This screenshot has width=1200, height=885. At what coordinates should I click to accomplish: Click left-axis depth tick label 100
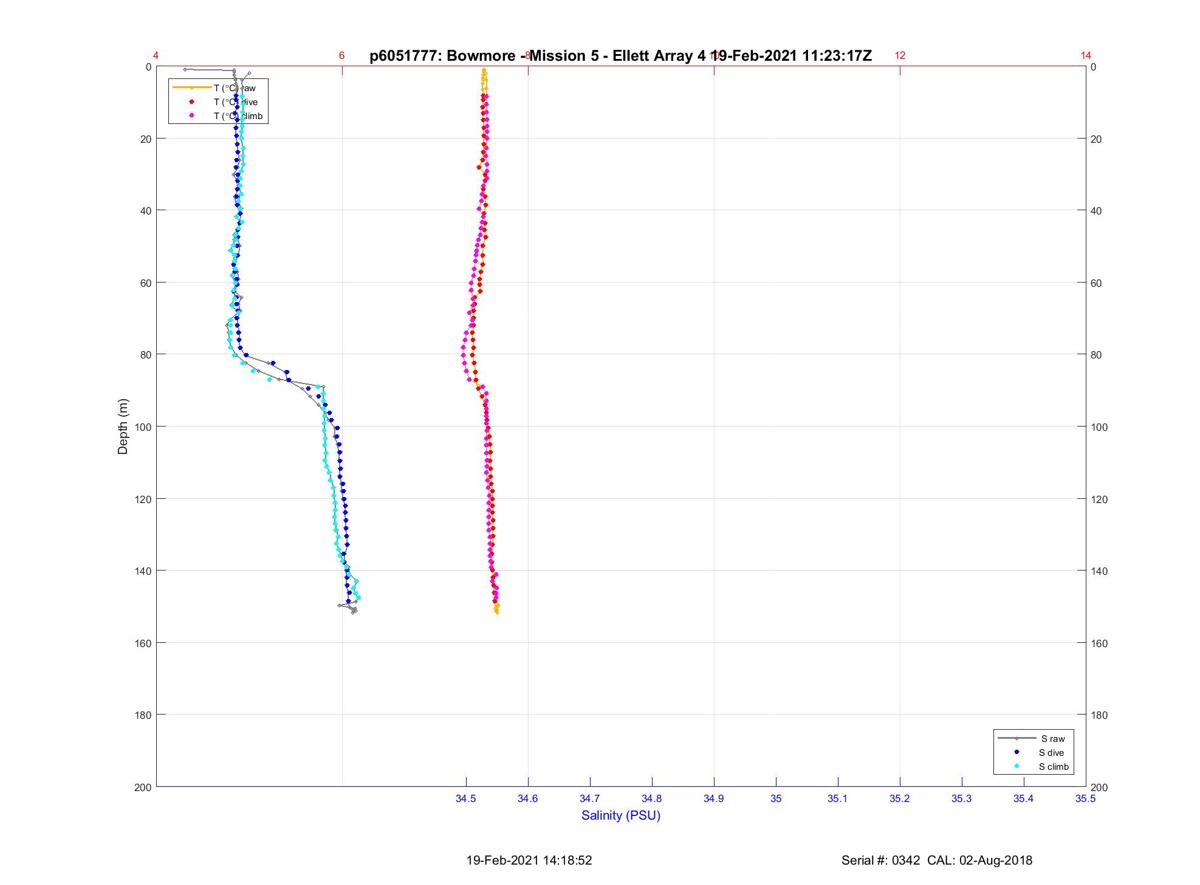pos(141,427)
